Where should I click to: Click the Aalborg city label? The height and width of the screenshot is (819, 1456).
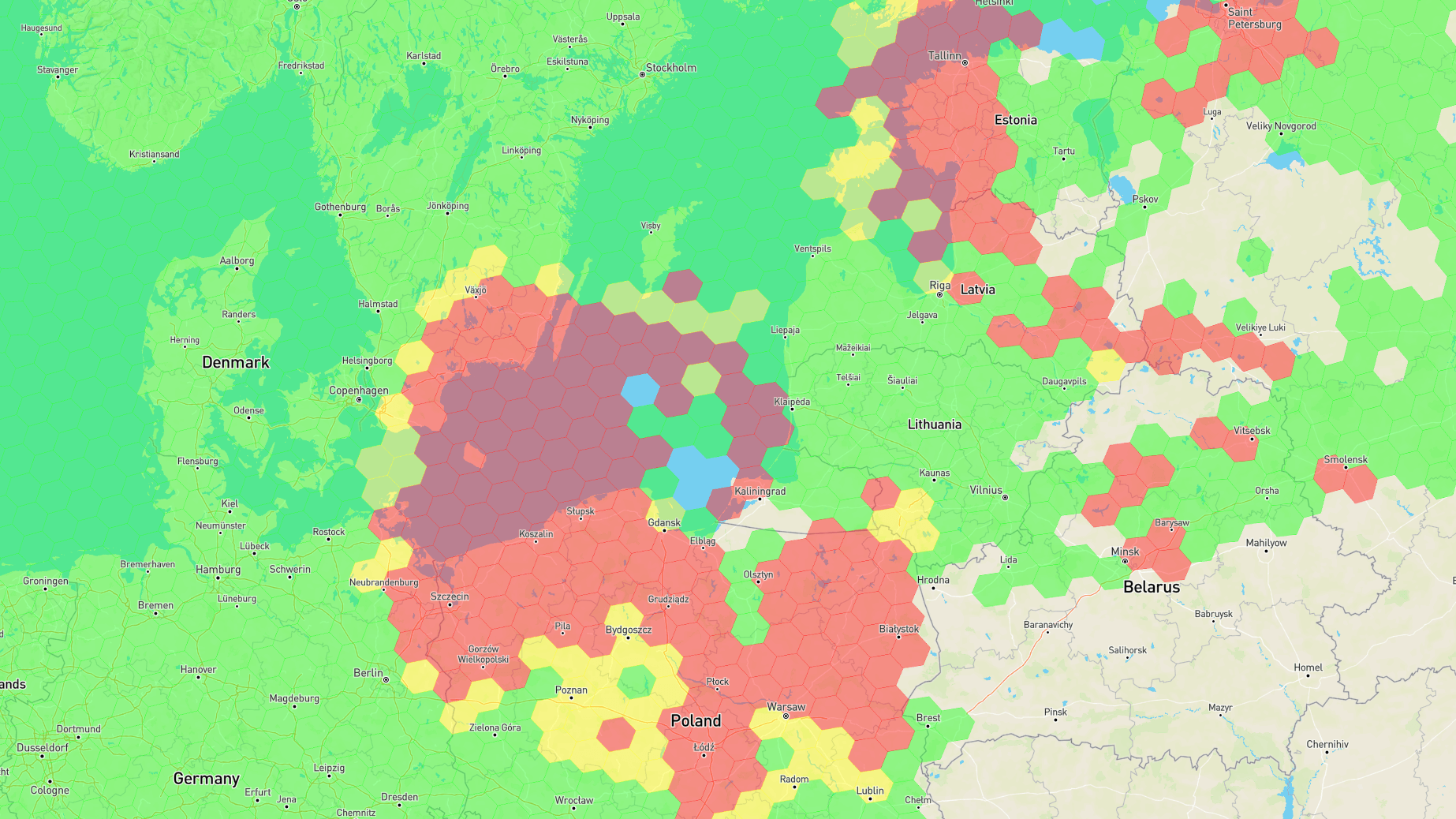coord(237,261)
